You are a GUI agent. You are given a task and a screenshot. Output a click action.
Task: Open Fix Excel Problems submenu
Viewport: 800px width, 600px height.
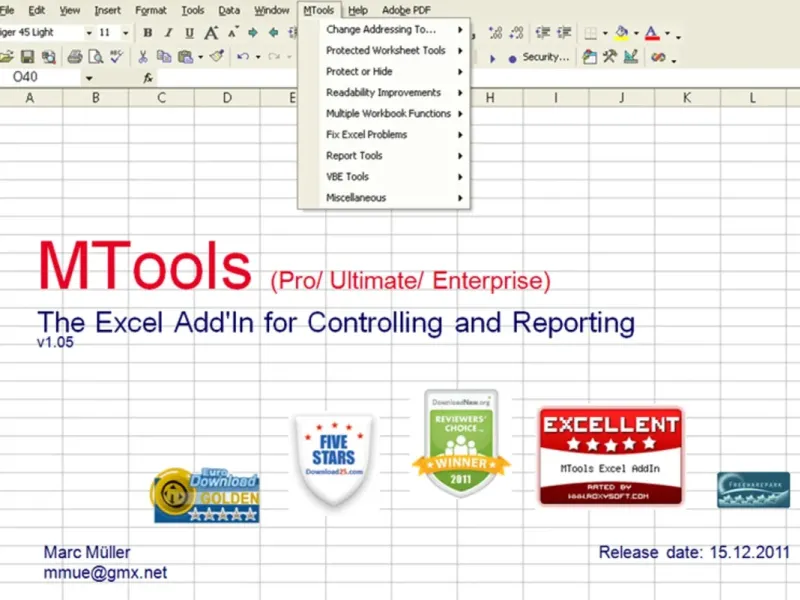(x=384, y=135)
